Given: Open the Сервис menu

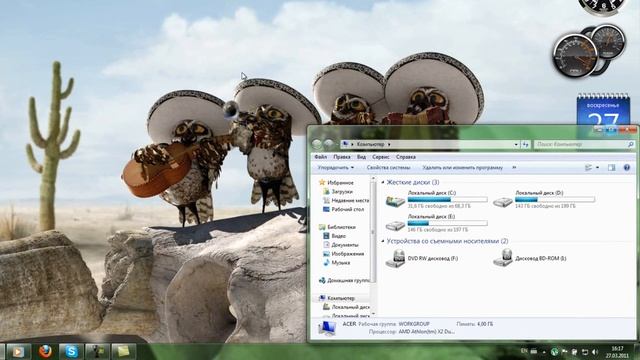Looking at the screenshot, I should (x=380, y=157).
